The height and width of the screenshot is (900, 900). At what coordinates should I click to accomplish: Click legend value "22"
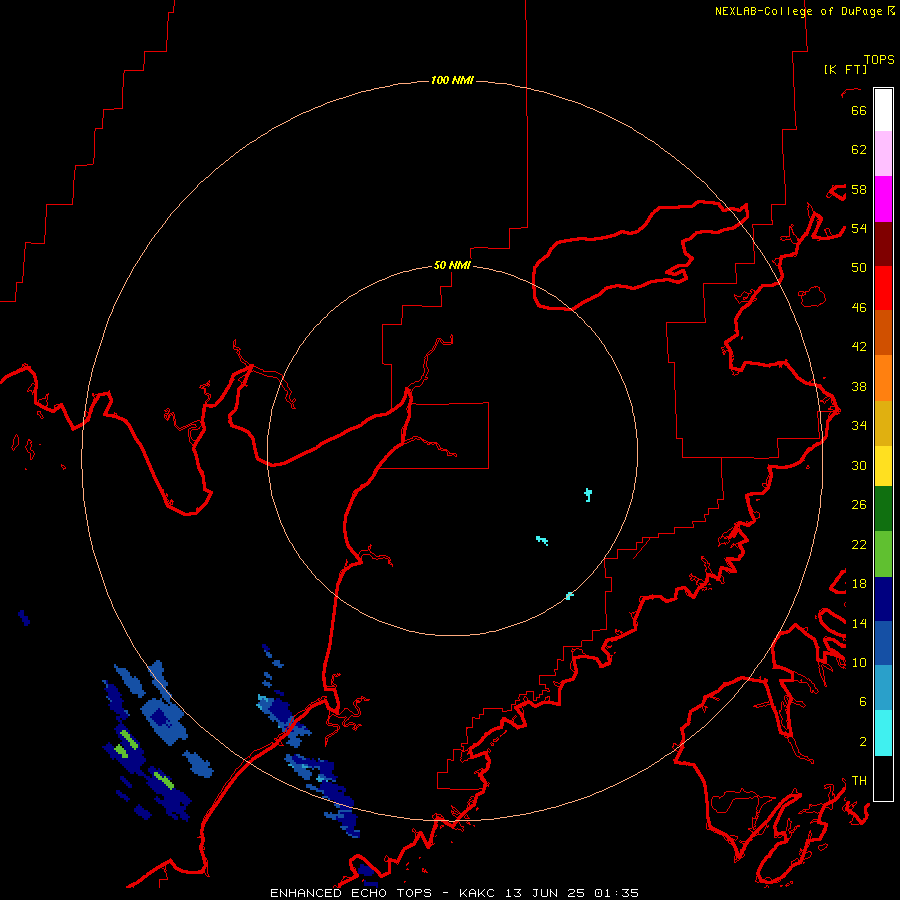[859, 544]
